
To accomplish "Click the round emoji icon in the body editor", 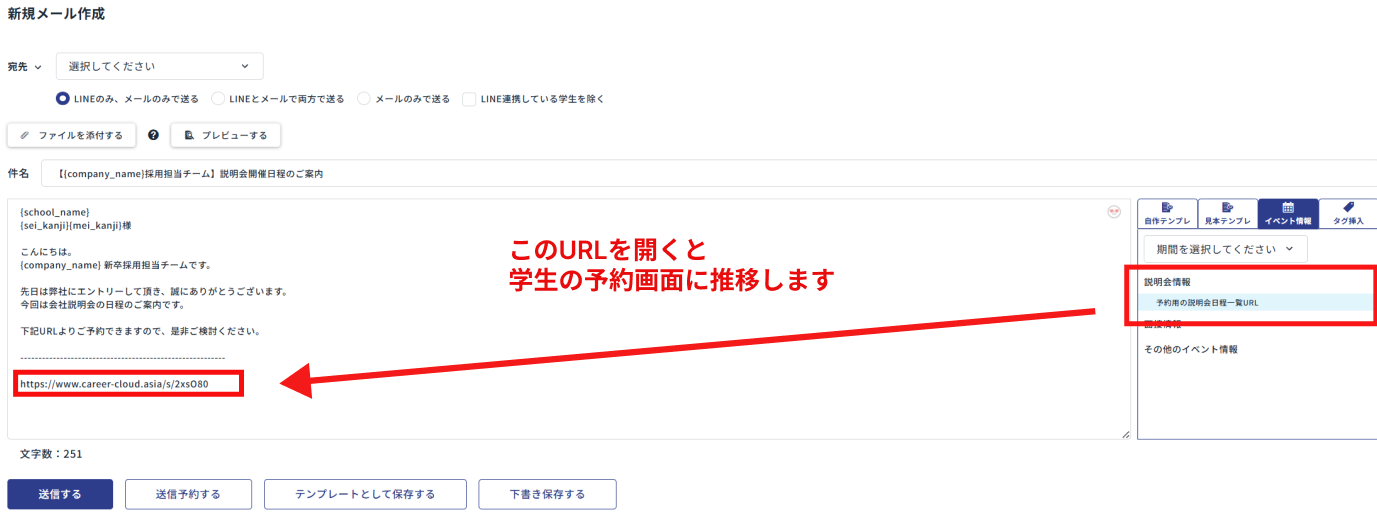I will click(x=1114, y=212).
